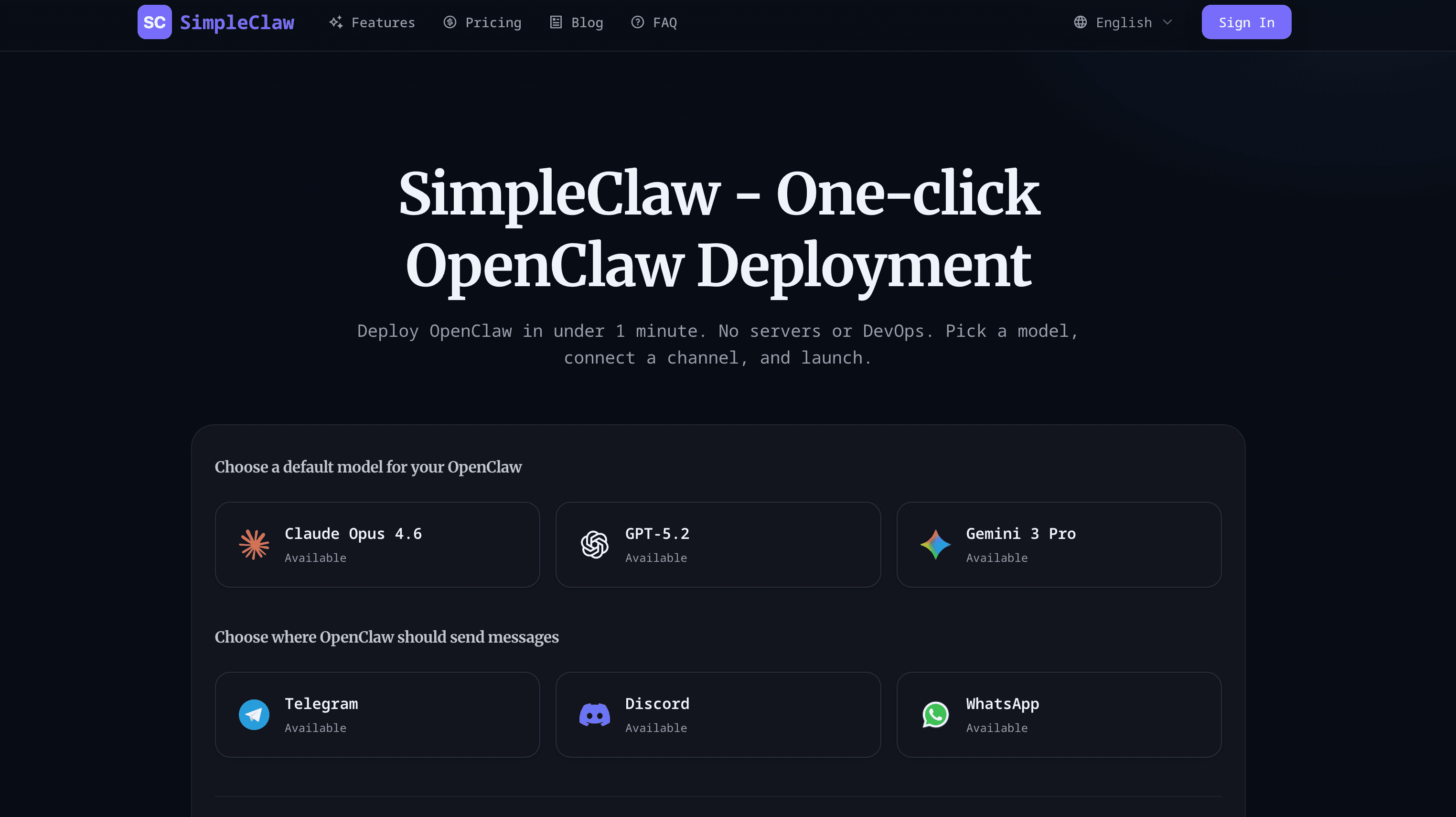Select the Claude Opus 4.6 model card
1456x817 pixels.
(377, 544)
